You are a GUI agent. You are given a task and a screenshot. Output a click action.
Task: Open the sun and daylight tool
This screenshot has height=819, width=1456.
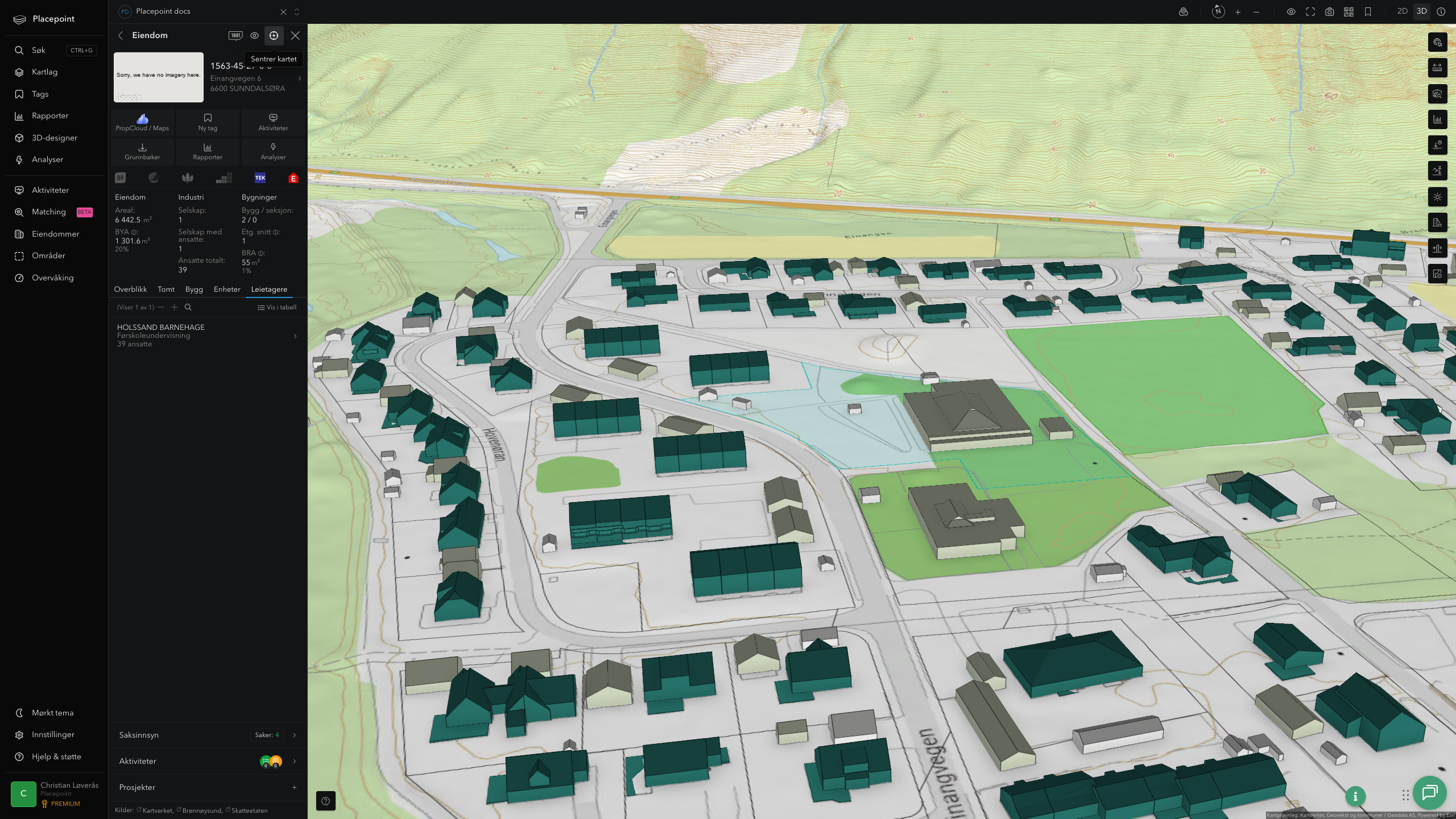point(1437,197)
